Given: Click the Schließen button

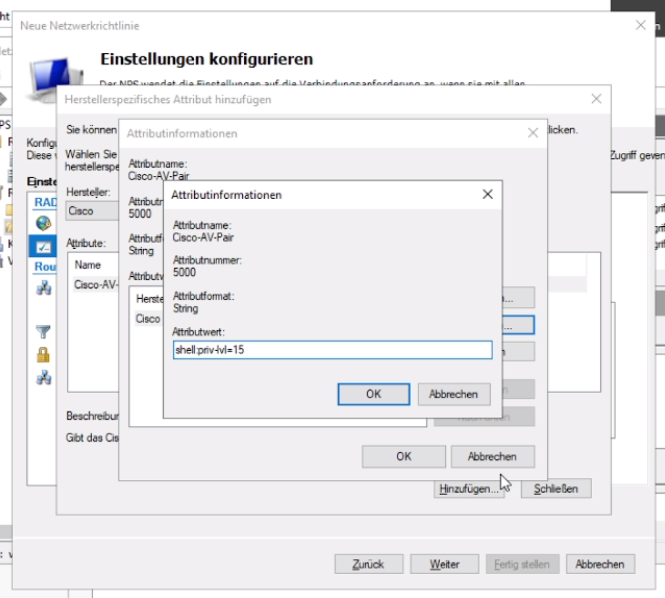Looking at the screenshot, I should [556, 489].
